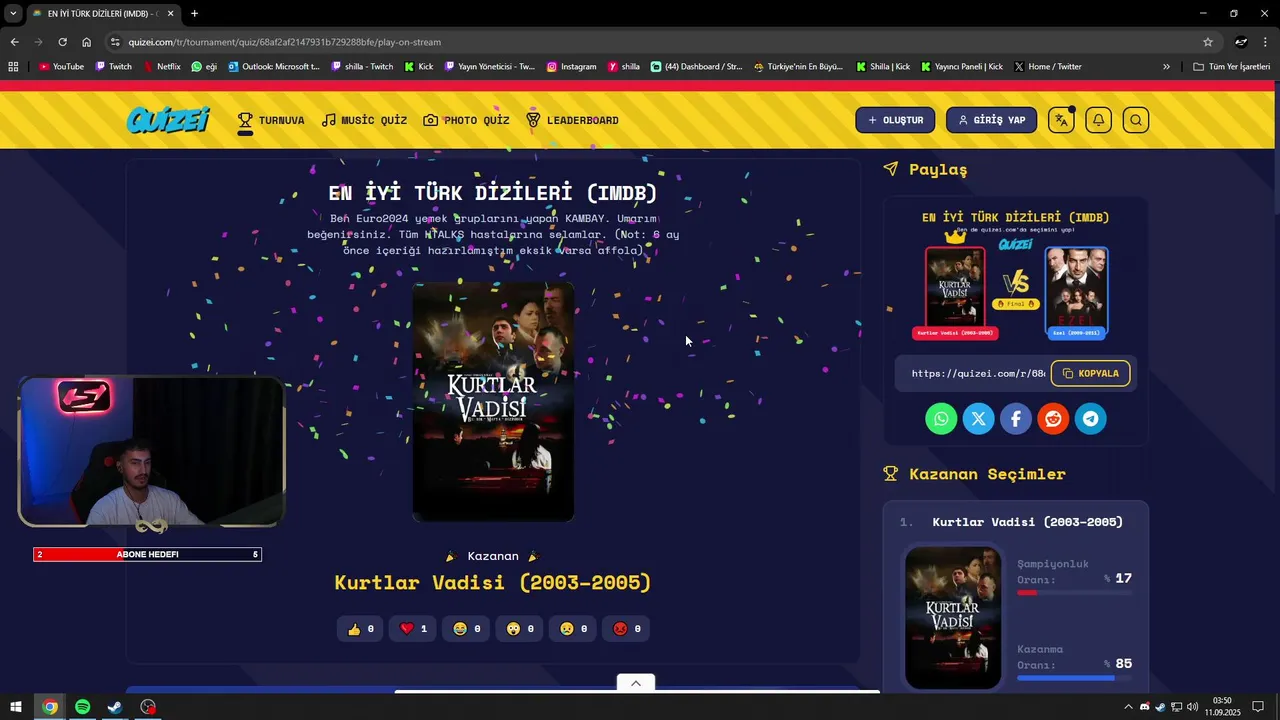
Task: Open the volume control in tray
Action: coord(1193,707)
